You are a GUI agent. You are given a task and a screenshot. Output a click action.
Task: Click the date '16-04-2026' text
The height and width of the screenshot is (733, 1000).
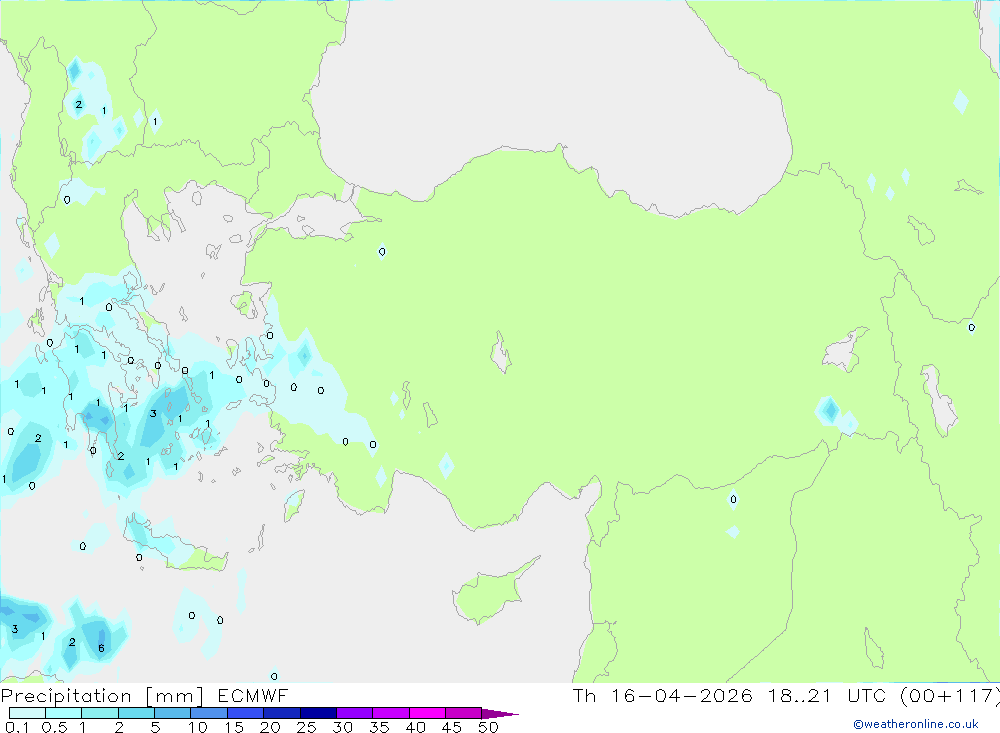[x=681, y=695]
